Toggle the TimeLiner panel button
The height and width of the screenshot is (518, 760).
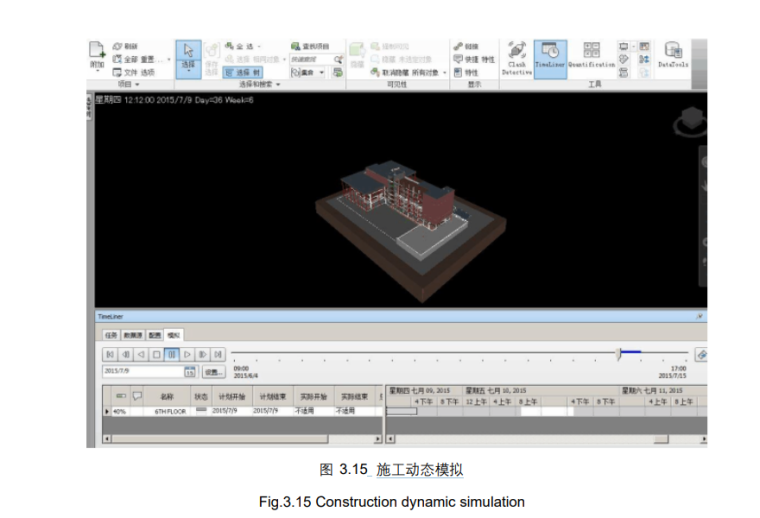tap(550, 57)
